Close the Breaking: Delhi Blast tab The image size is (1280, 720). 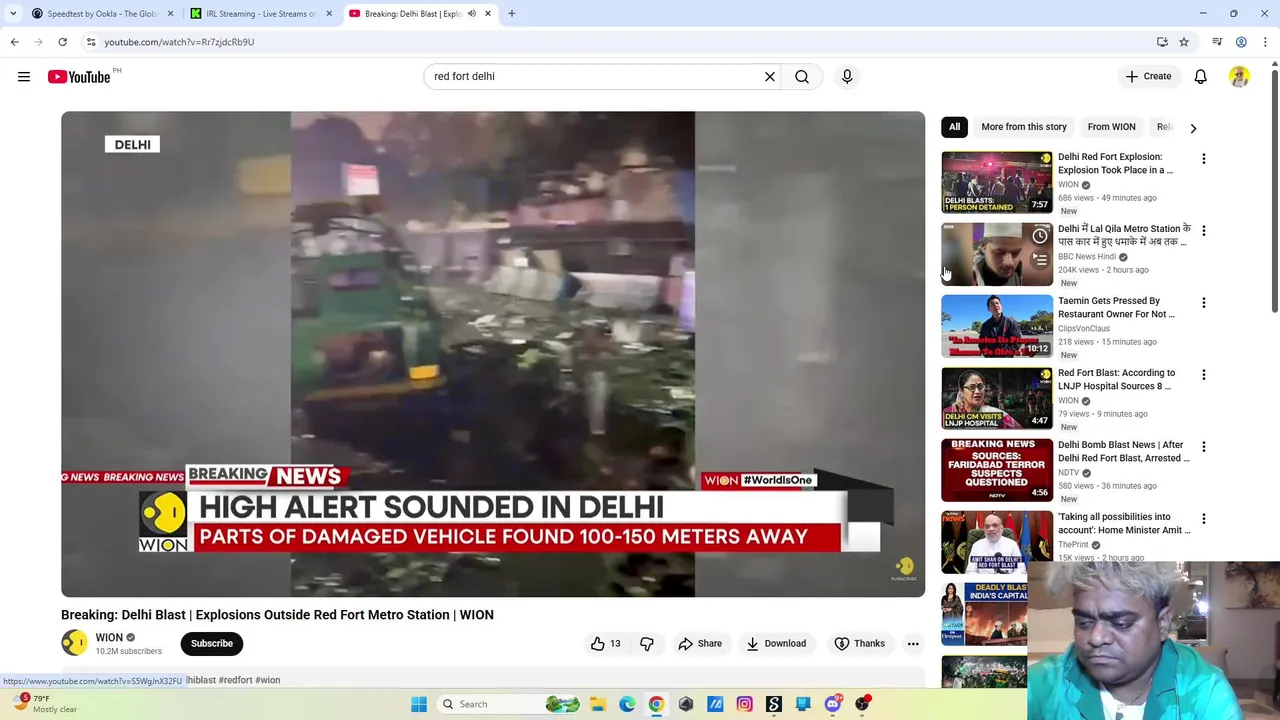tap(488, 14)
